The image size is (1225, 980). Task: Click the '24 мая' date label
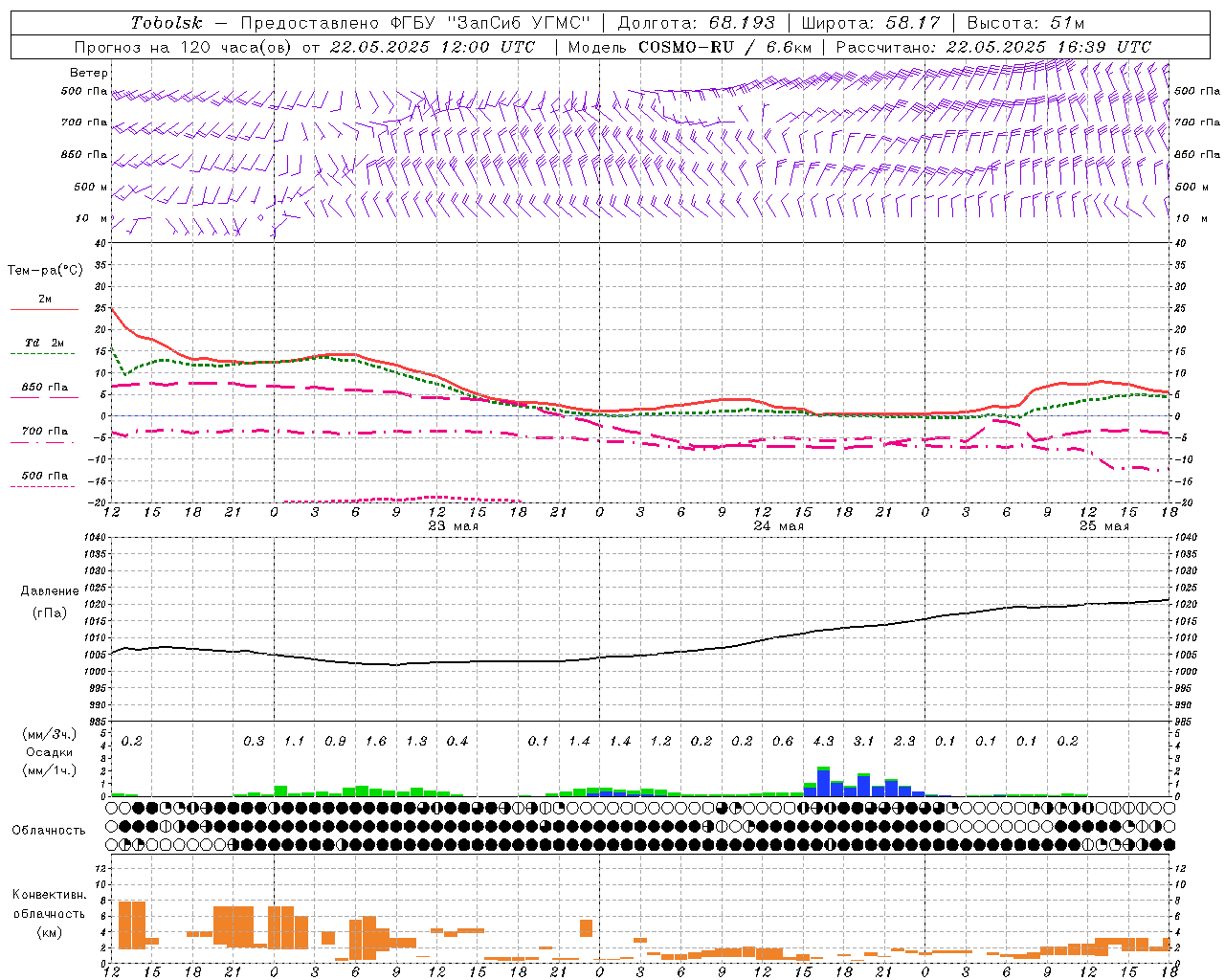[778, 526]
